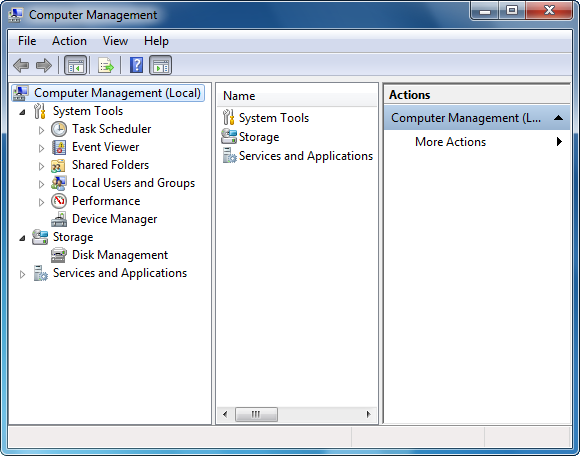The width and height of the screenshot is (580, 456).
Task: Select Disk Management under Storage
Action: pos(120,255)
